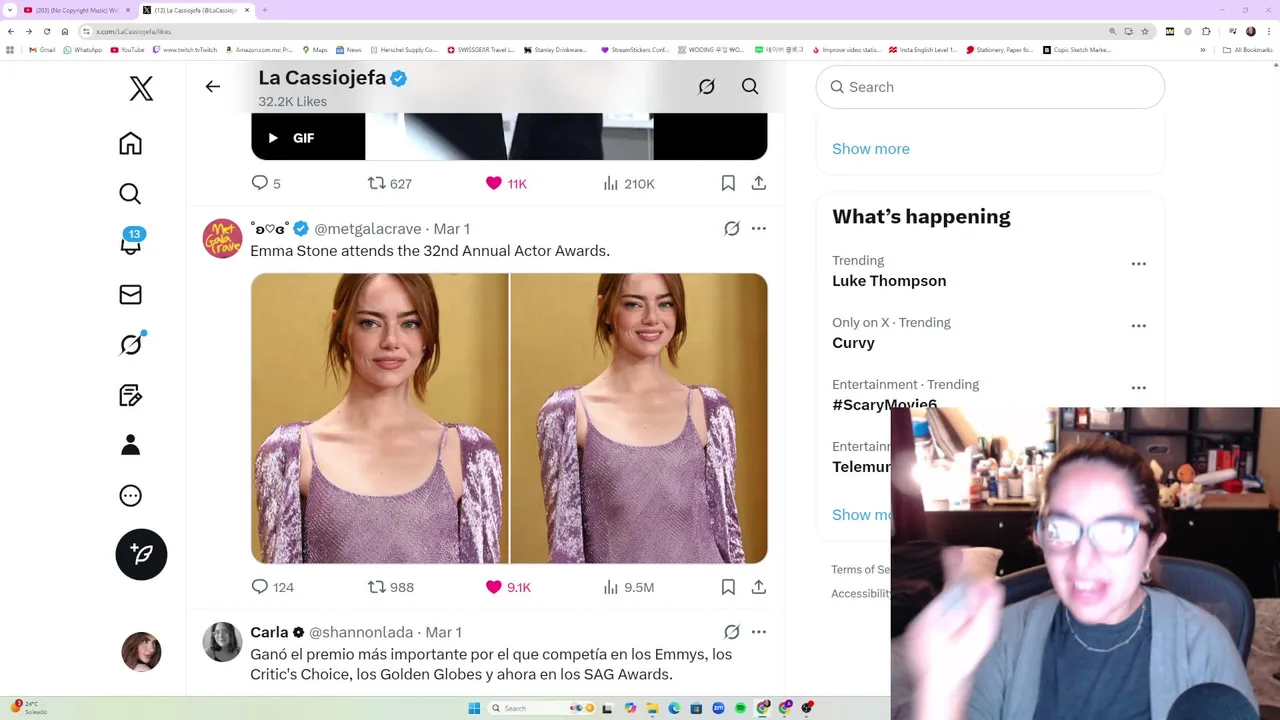This screenshot has width=1280, height=720.
Task: Share the GIF post with 11K likes
Action: 759,183
